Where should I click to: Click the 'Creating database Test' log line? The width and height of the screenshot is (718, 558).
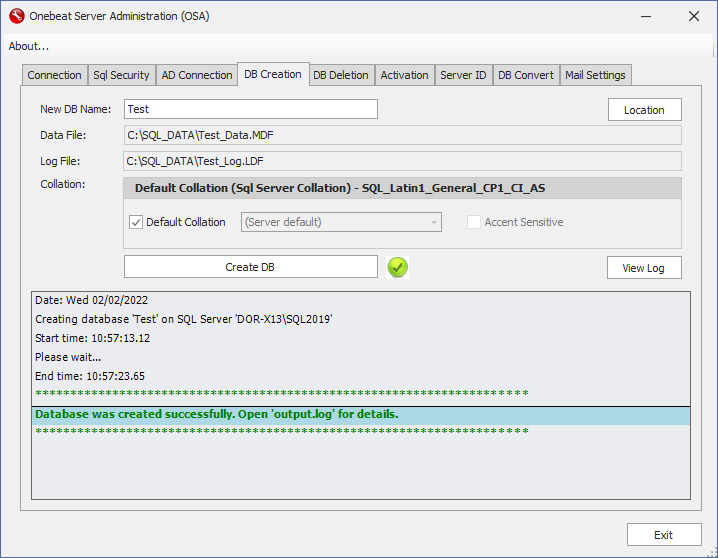184,319
